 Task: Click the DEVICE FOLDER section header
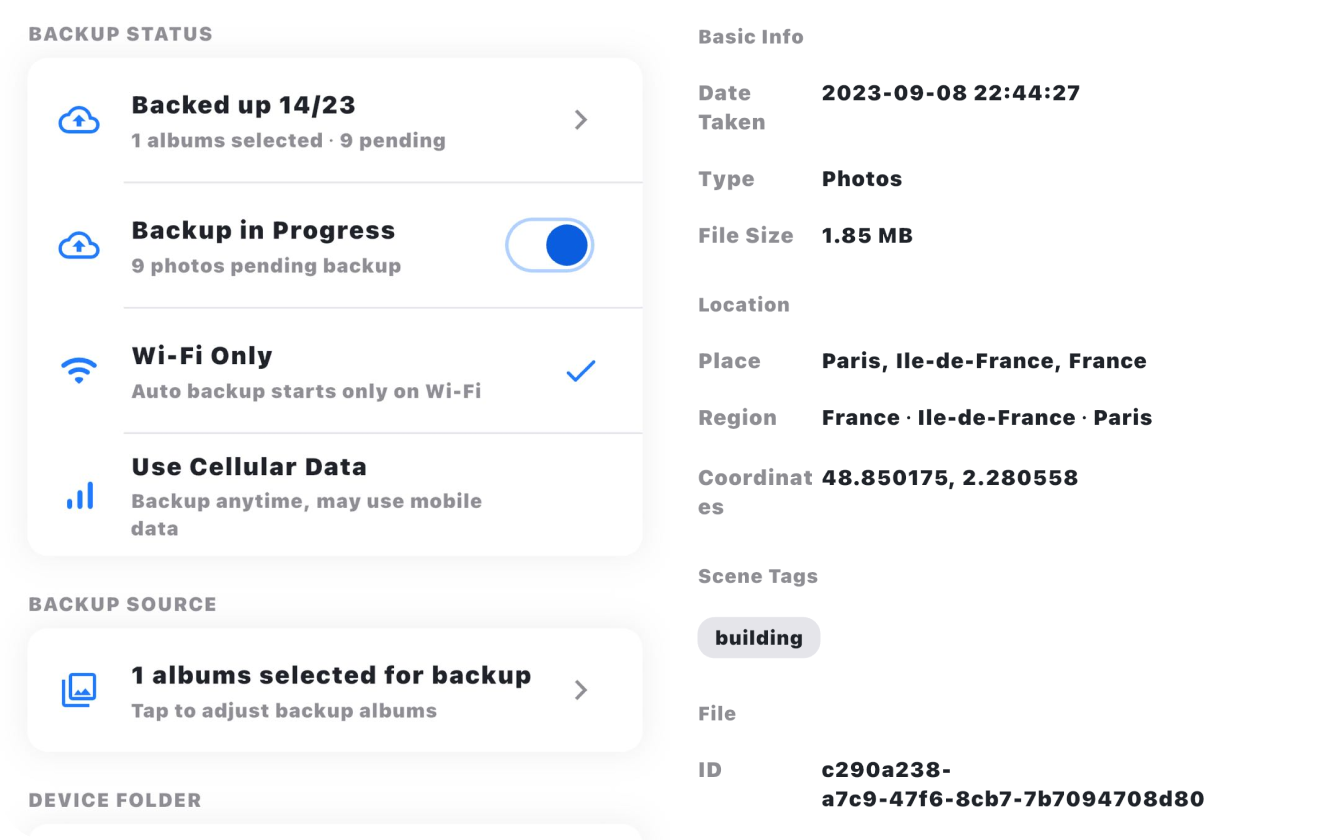[115, 800]
